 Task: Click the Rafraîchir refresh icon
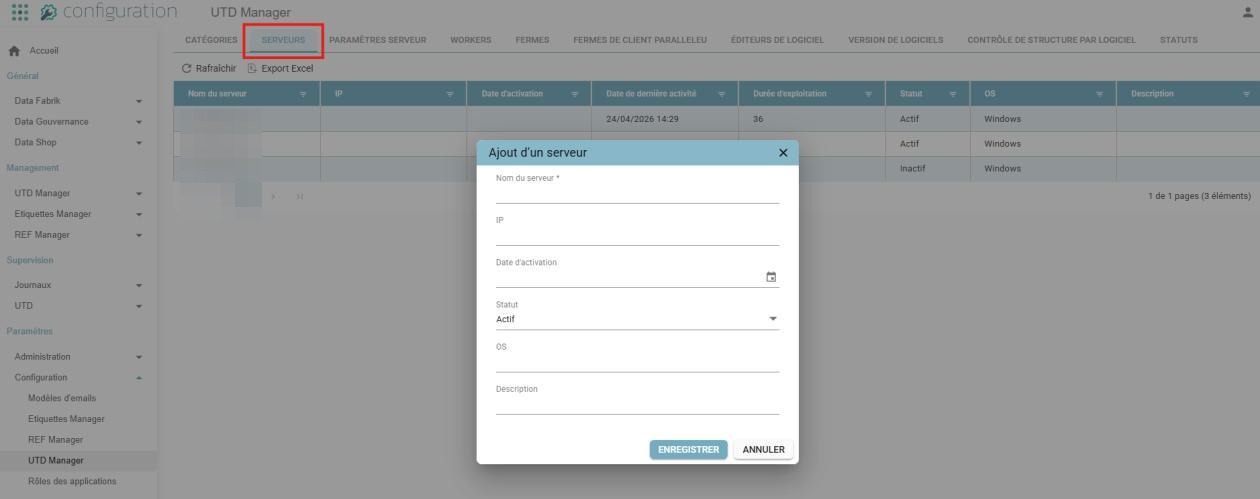point(186,68)
